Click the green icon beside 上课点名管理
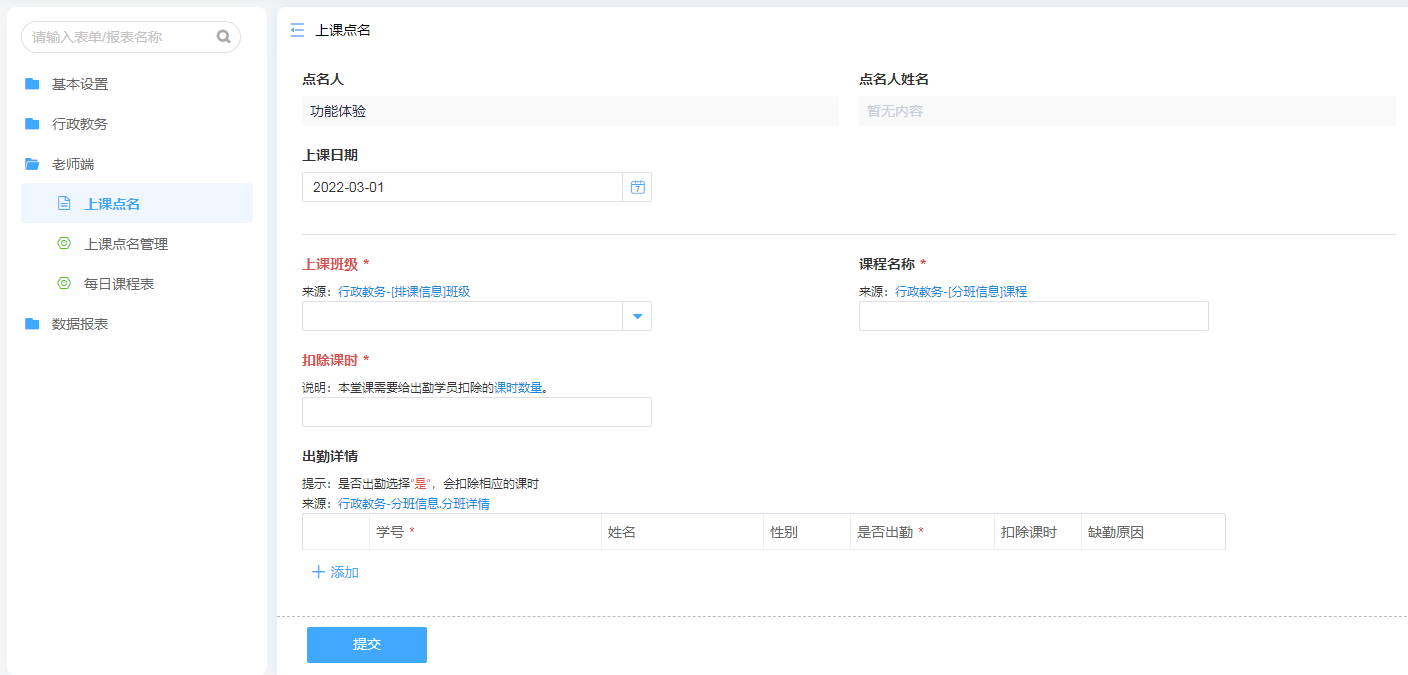This screenshot has width=1408, height=675. [64, 244]
